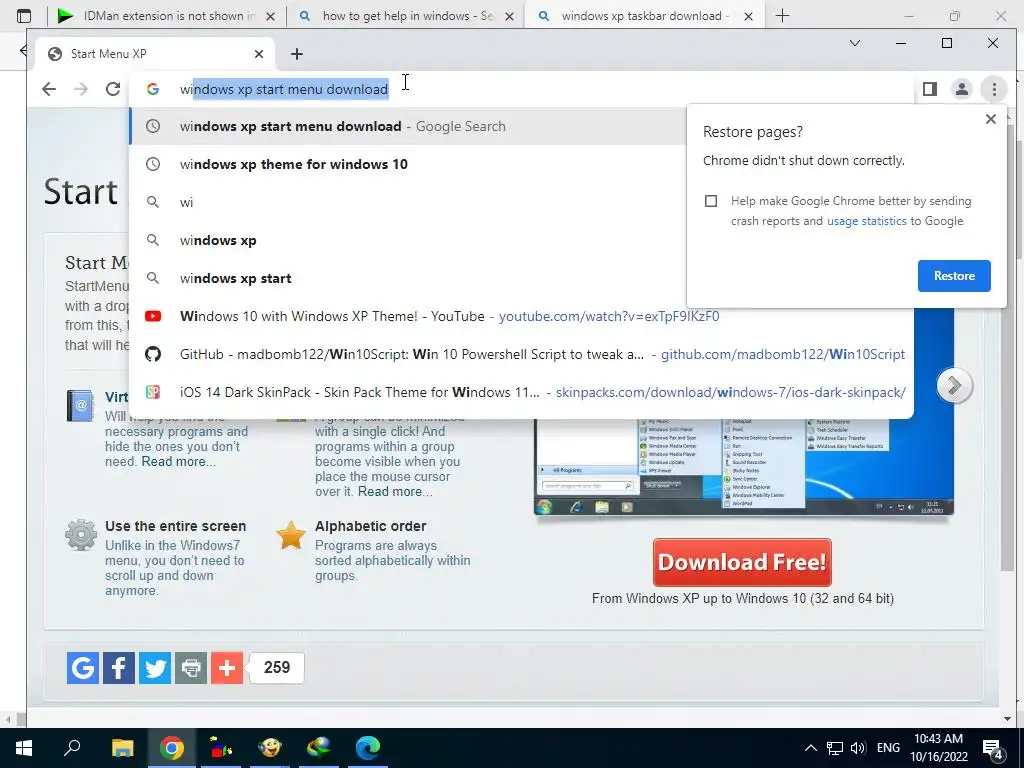Click the Use the entire screen gear icon
This screenshot has height=768, width=1024.
[81, 535]
